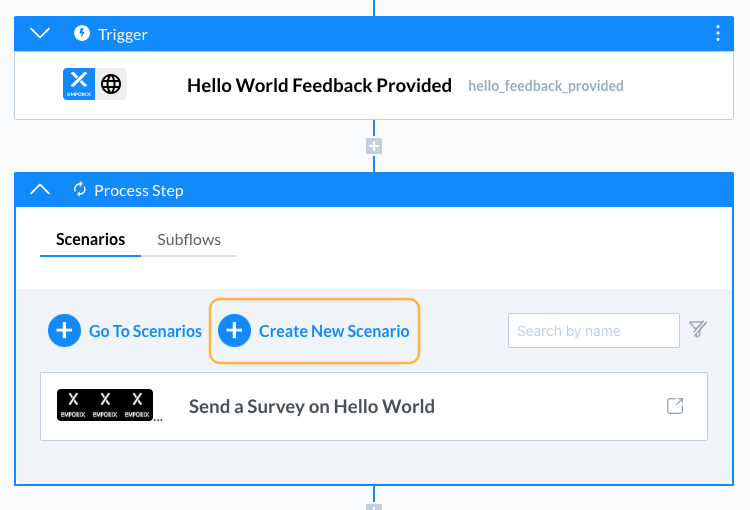Screen dimensions: 750x510
Task: Collapse the Trigger section chevron
Action: (40, 33)
